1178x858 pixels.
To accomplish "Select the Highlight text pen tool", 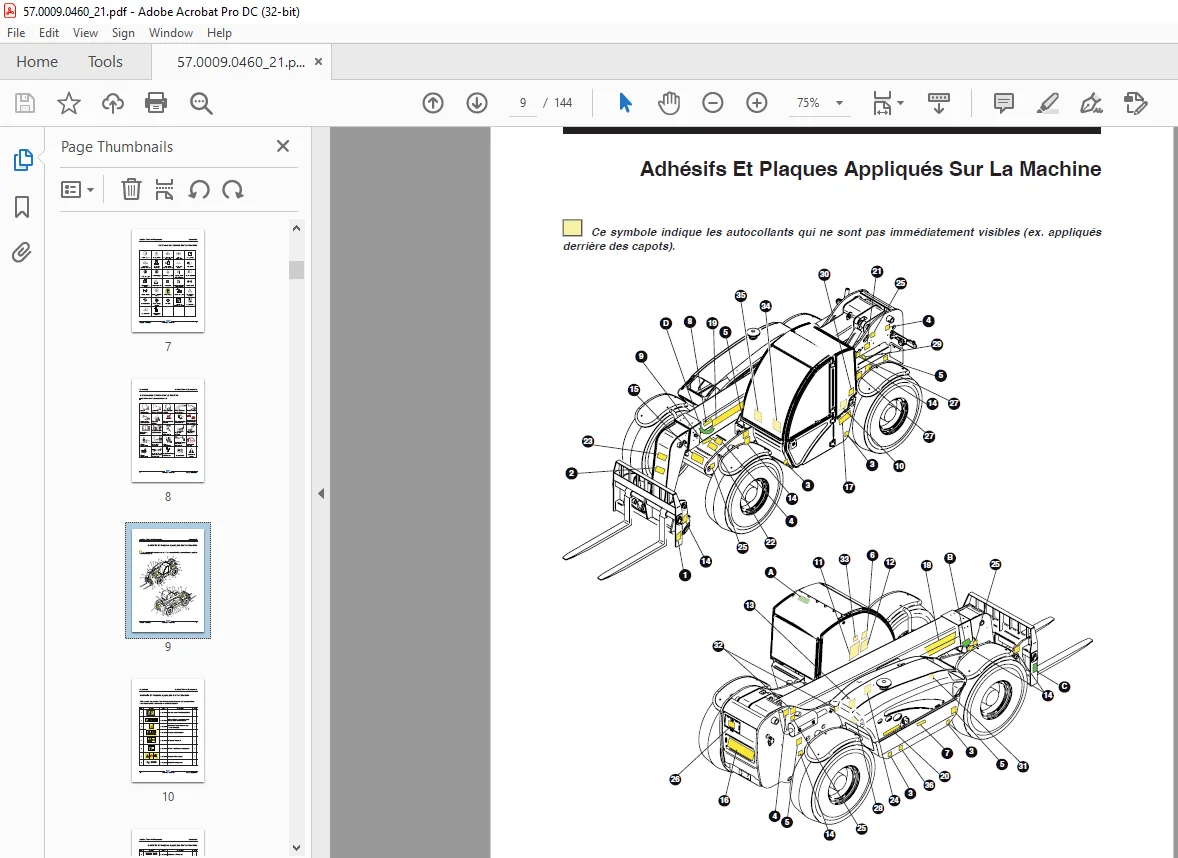I will pos(1047,103).
